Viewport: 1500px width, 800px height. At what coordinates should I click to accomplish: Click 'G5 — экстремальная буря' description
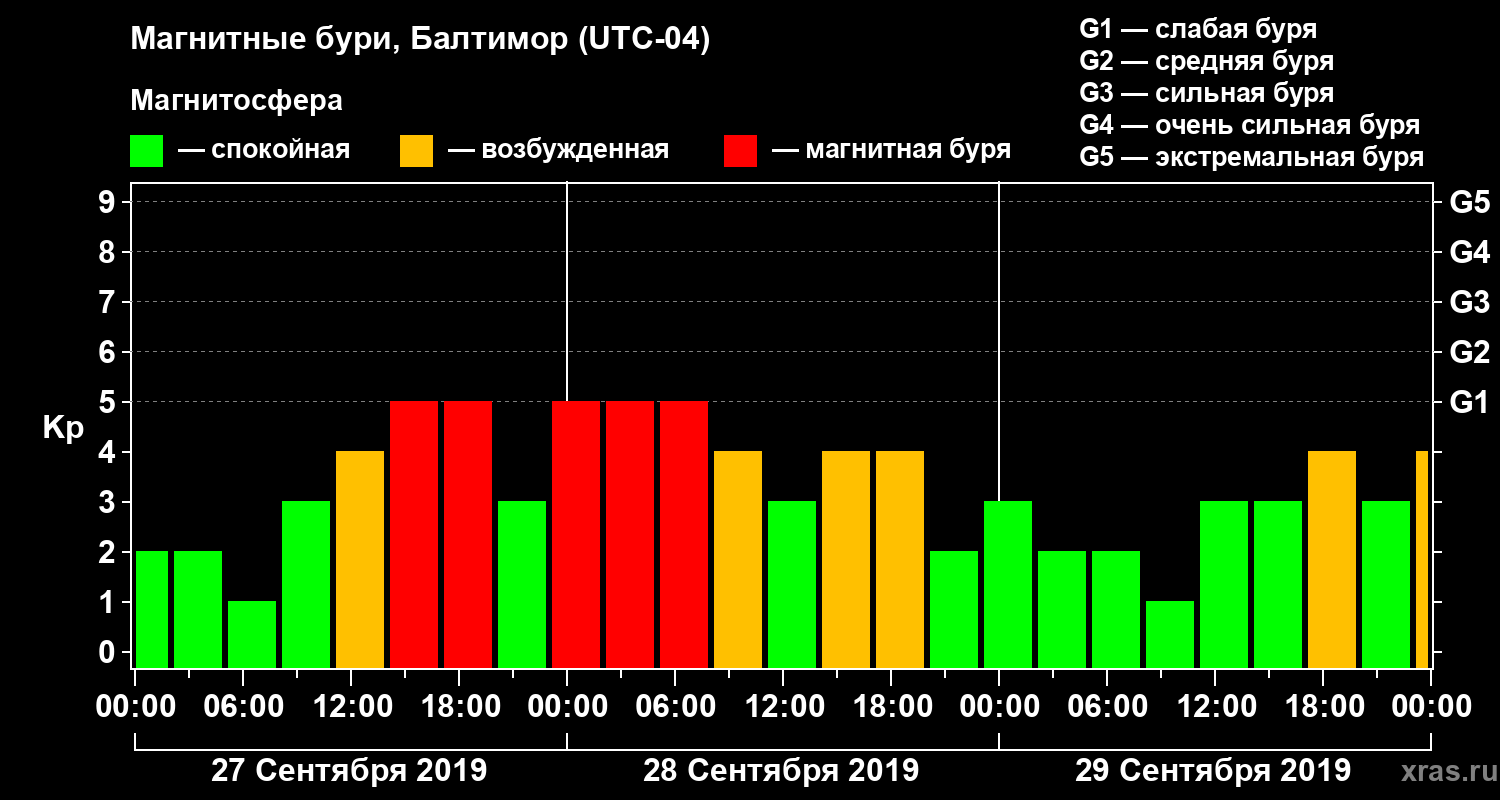click(x=1252, y=157)
